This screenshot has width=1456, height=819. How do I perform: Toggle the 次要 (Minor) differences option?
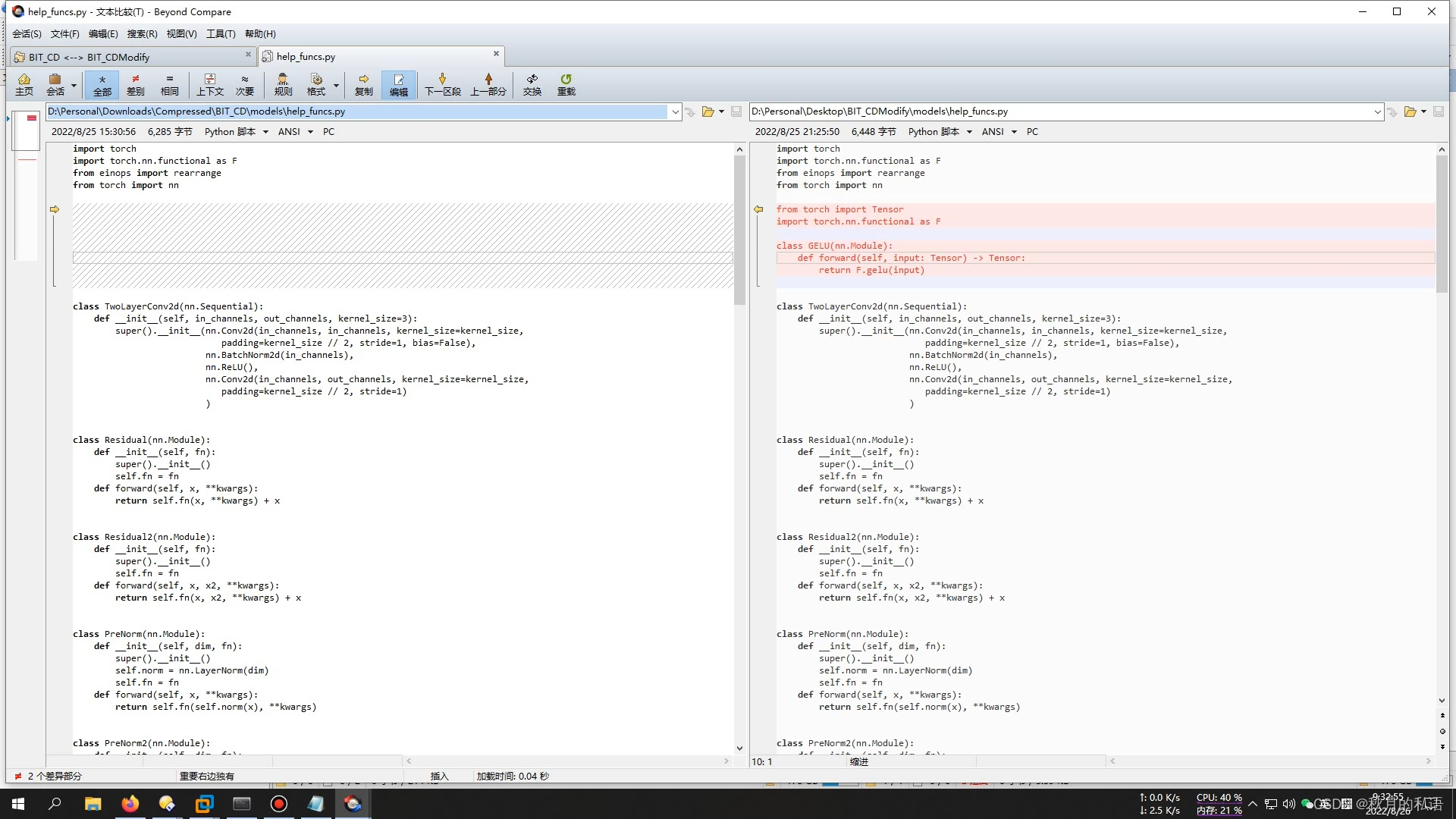[x=244, y=84]
